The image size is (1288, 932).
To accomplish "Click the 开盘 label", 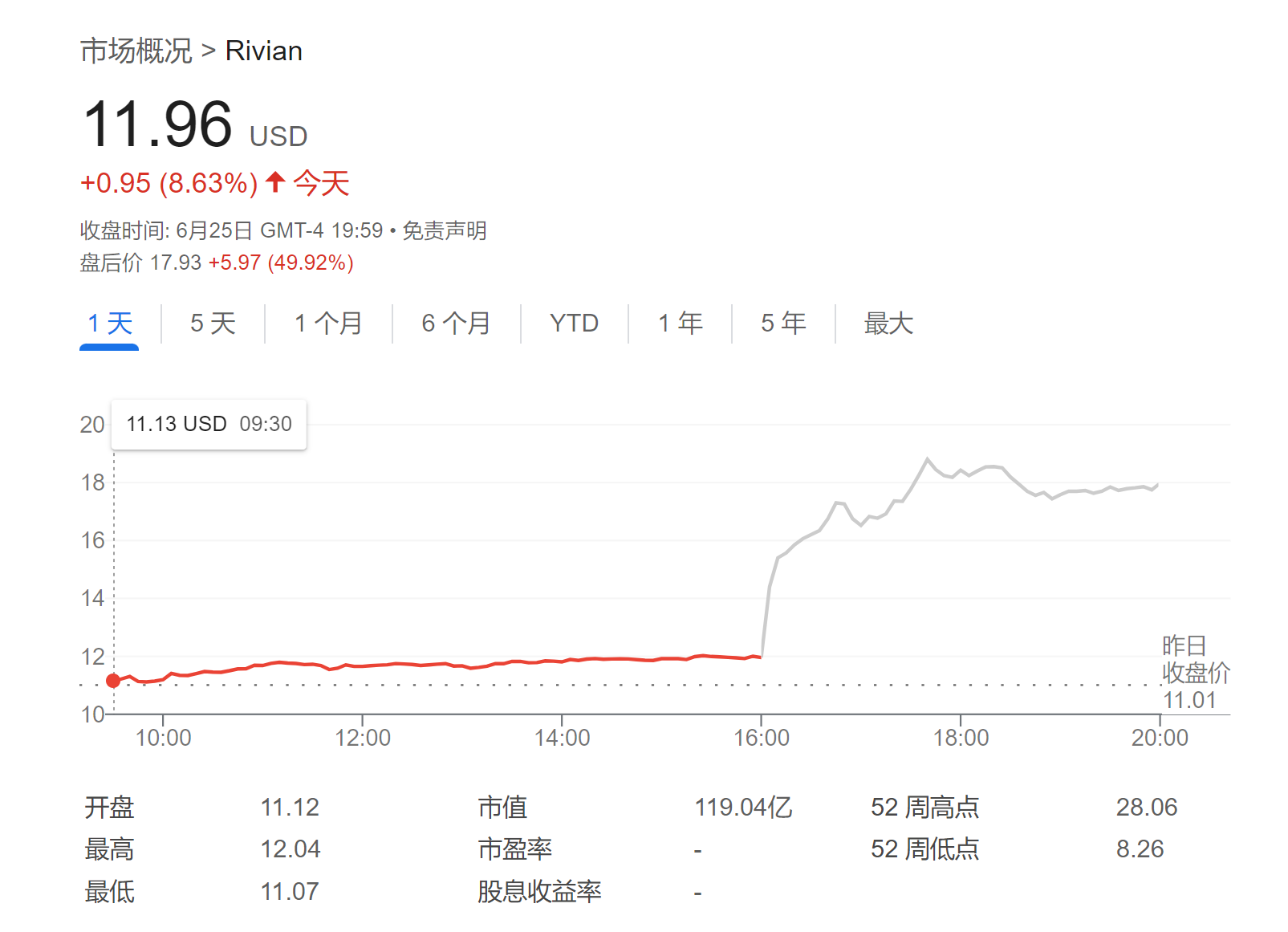I will 110,807.
